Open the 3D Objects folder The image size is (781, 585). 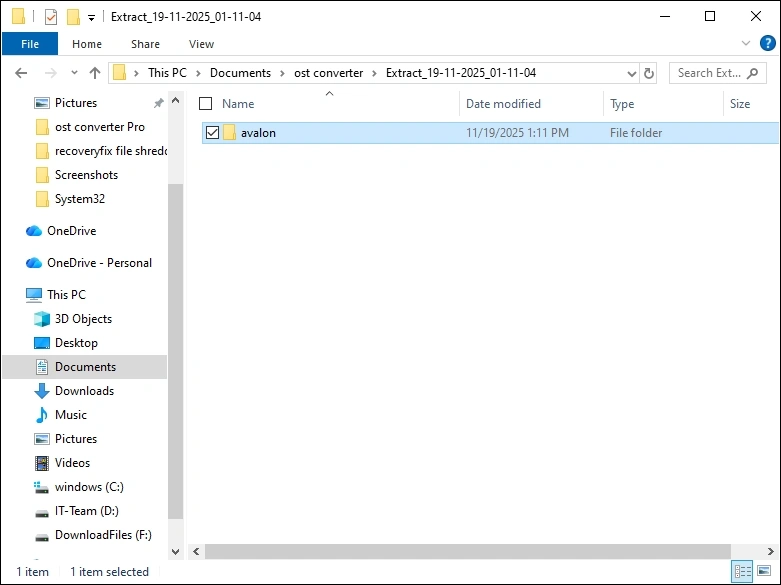pyautogui.click(x=83, y=319)
